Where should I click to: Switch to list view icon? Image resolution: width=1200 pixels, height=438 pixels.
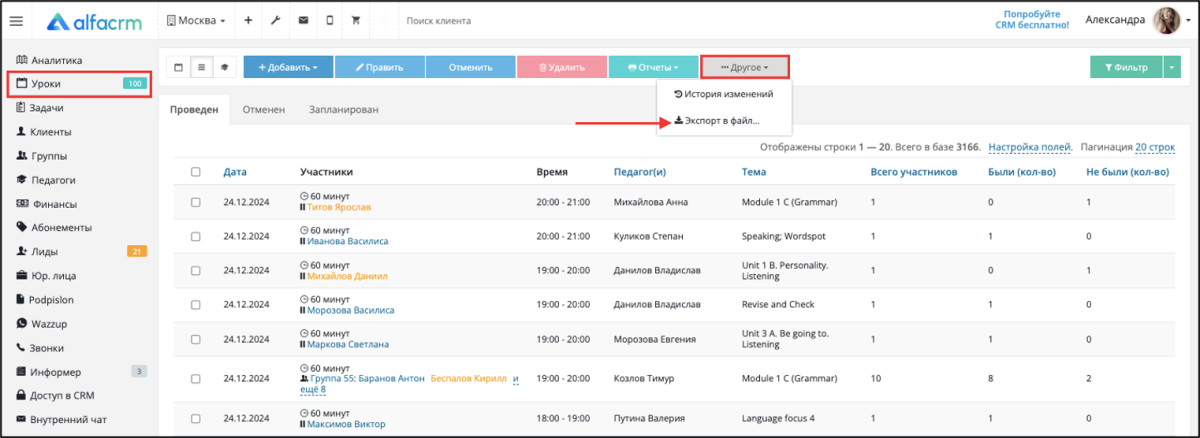[201, 68]
